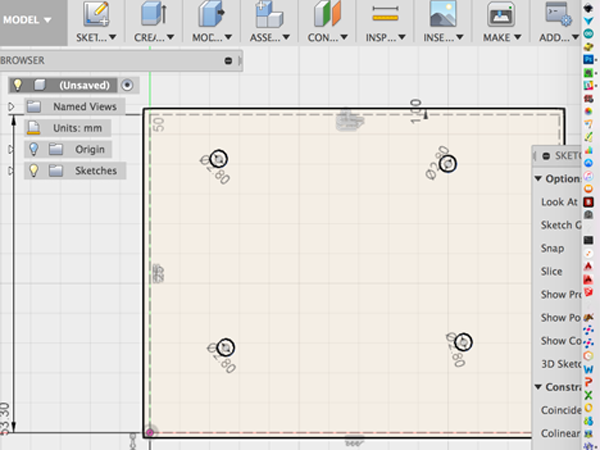Click the Construct offset plane icon
600x450 pixels.
(x=327, y=15)
